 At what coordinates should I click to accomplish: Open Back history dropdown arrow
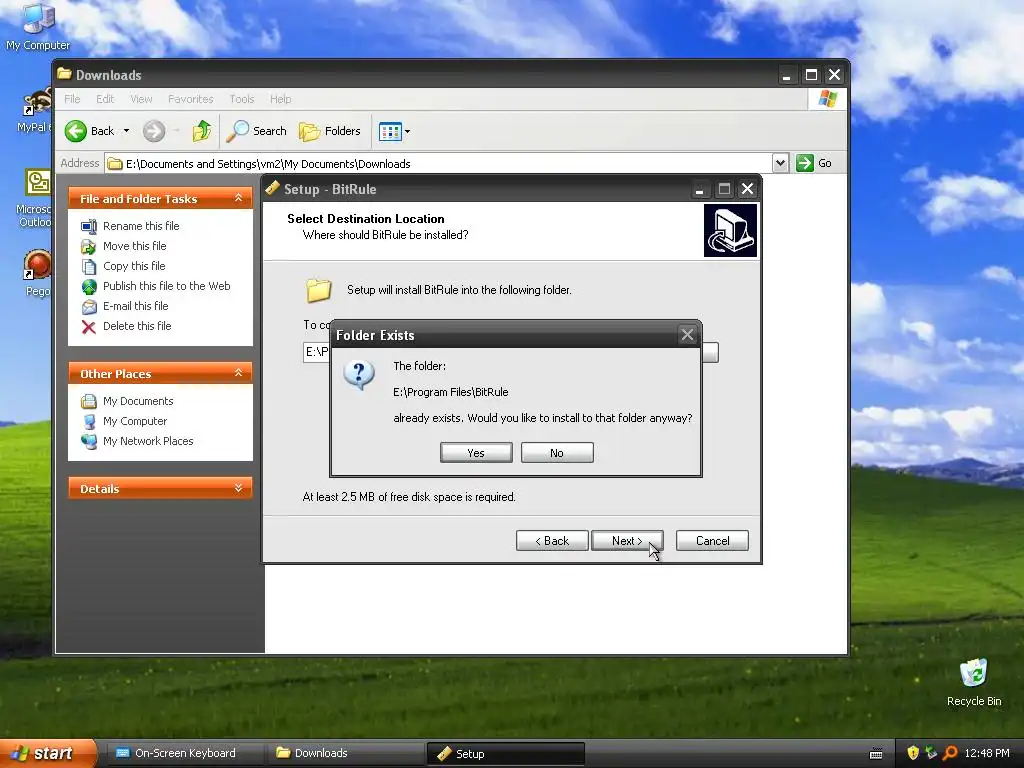coord(126,131)
